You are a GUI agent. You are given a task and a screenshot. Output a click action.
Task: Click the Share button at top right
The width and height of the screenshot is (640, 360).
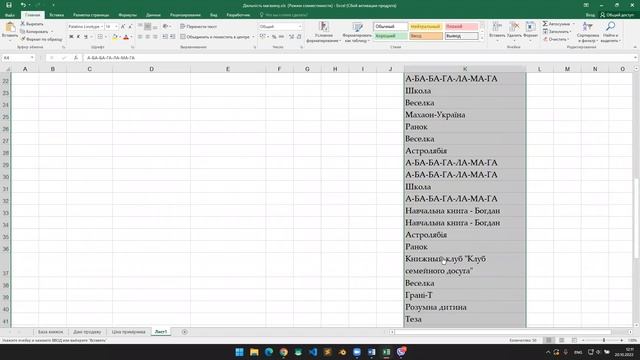point(616,15)
